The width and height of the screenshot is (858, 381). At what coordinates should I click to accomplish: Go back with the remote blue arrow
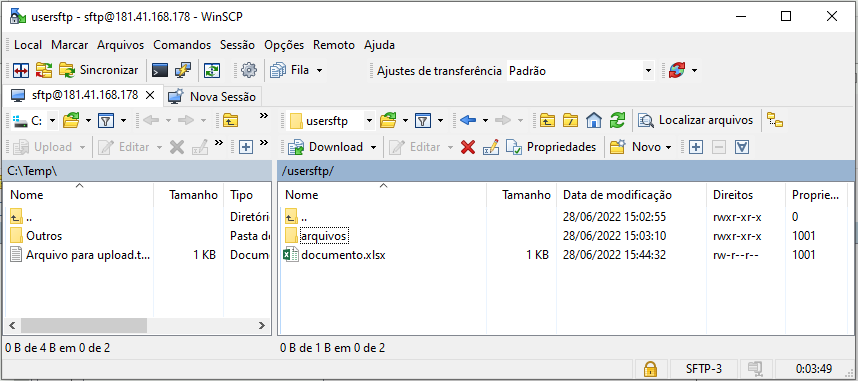pos(468,120)
